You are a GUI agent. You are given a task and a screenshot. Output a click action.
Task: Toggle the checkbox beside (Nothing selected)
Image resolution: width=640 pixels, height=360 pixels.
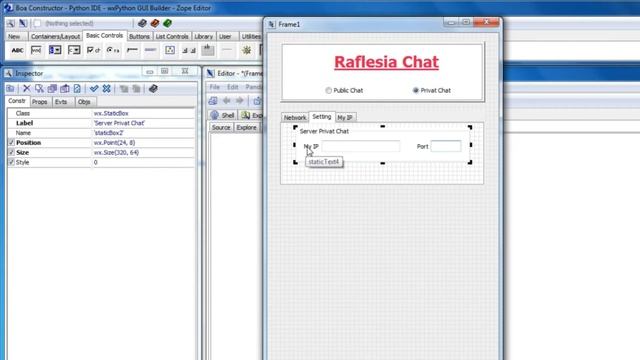click(37, 23)
